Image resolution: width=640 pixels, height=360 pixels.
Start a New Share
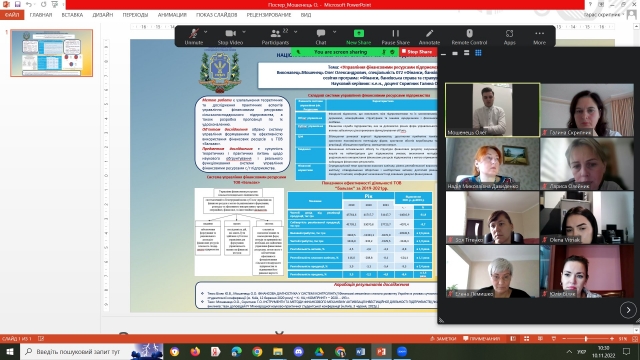click(358, 37)
